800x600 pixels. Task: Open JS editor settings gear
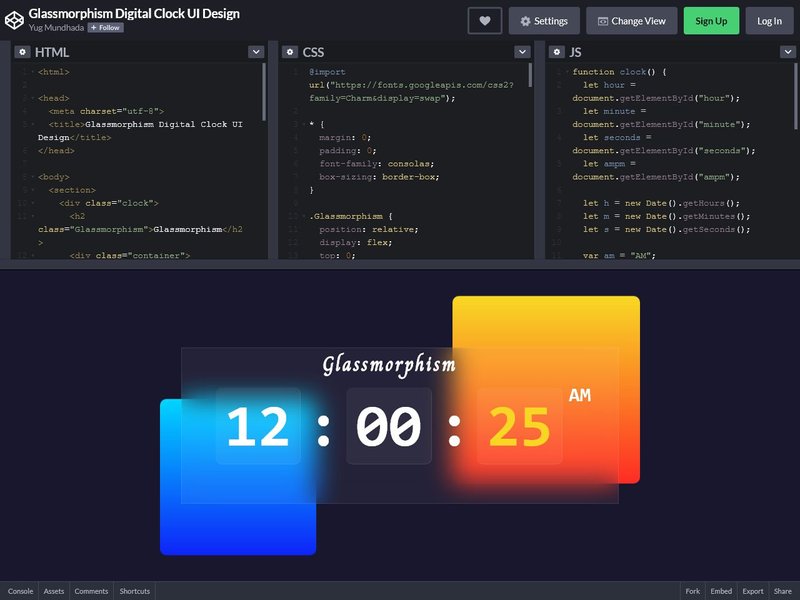coord(557,52)
